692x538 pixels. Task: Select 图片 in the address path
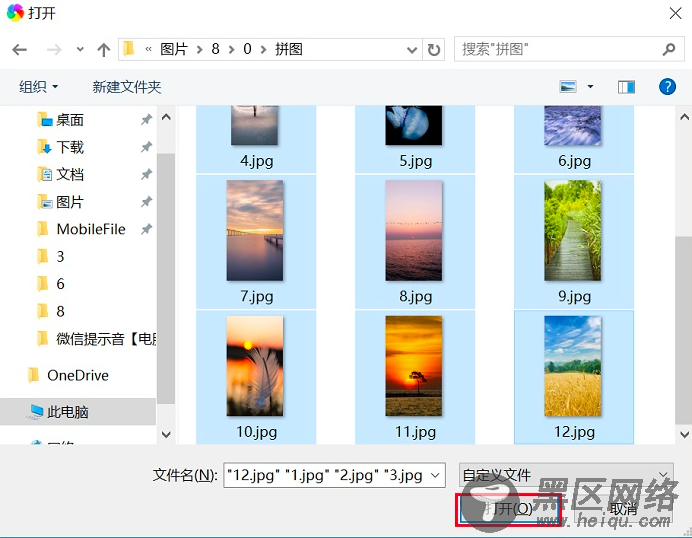pyautogui.click(x=174, y=49)
